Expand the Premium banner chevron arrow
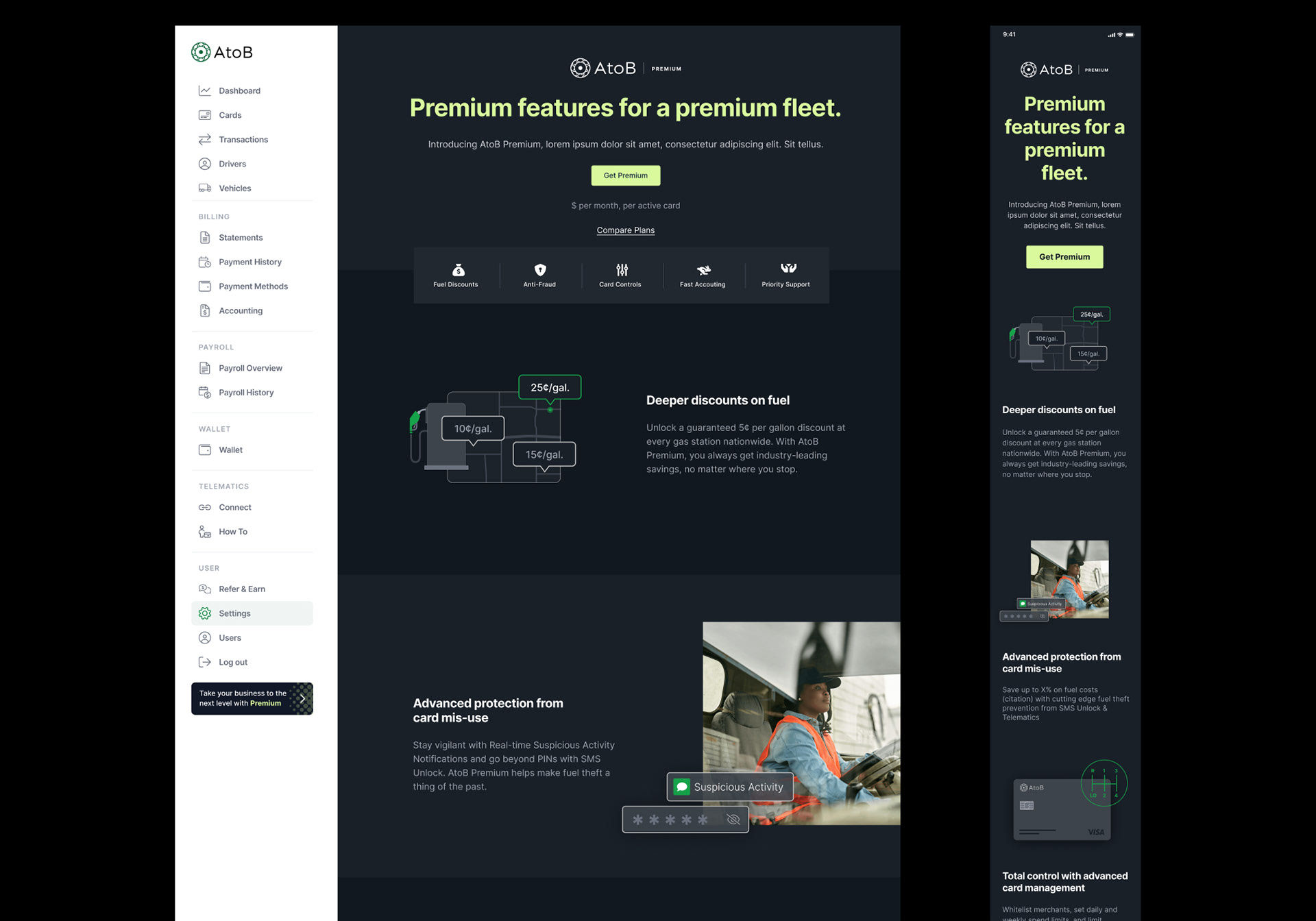The width and height of the screenshot is (1316, 921). [303, 698]
